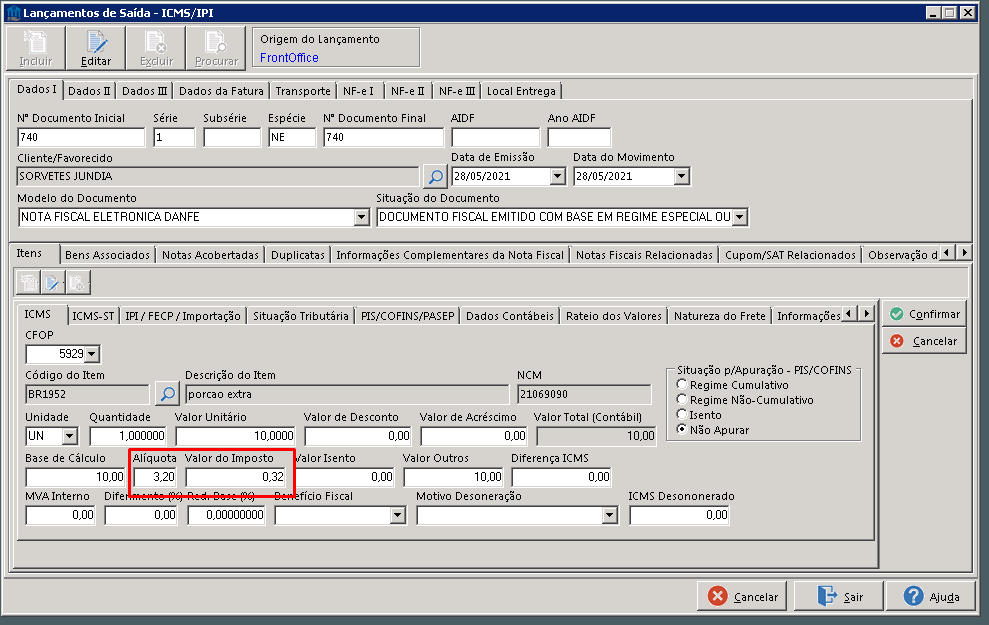Open the NF-e I tab

coord(358,91)
